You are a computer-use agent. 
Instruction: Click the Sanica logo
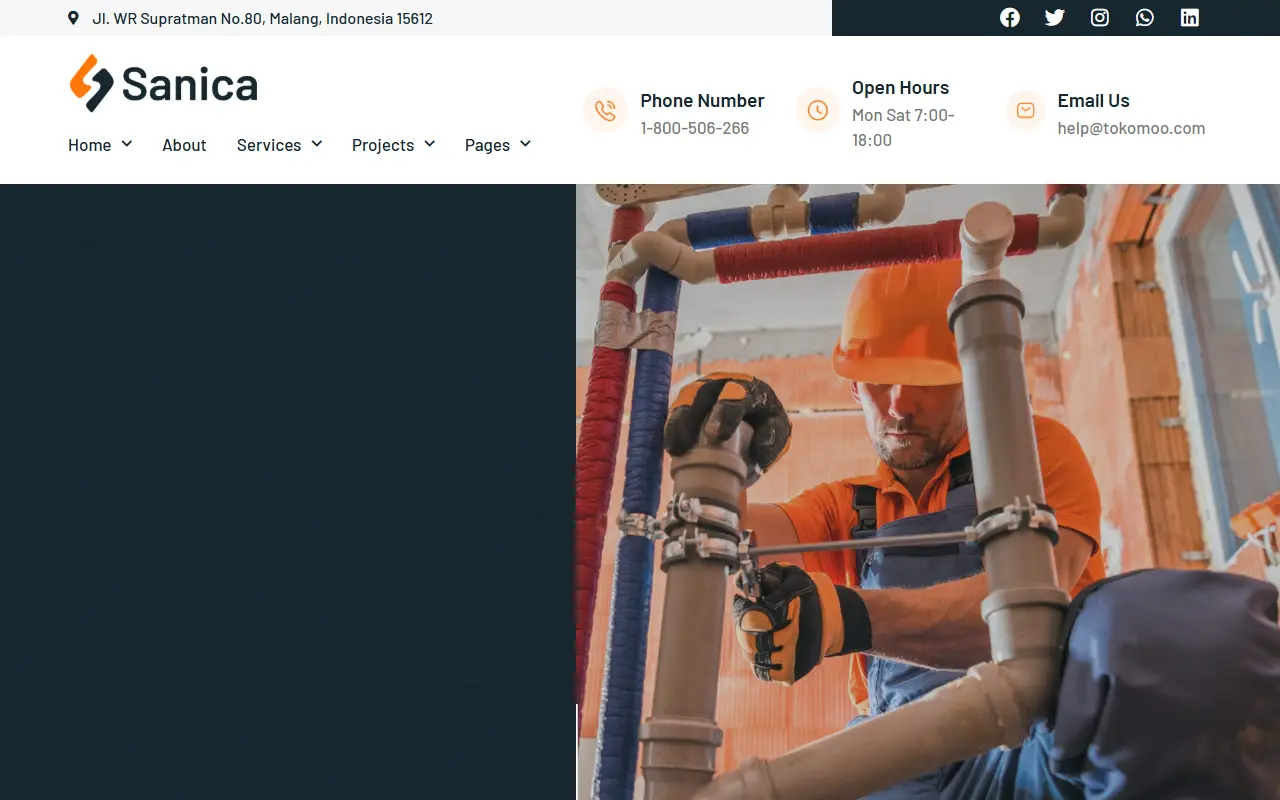[163, 83]
